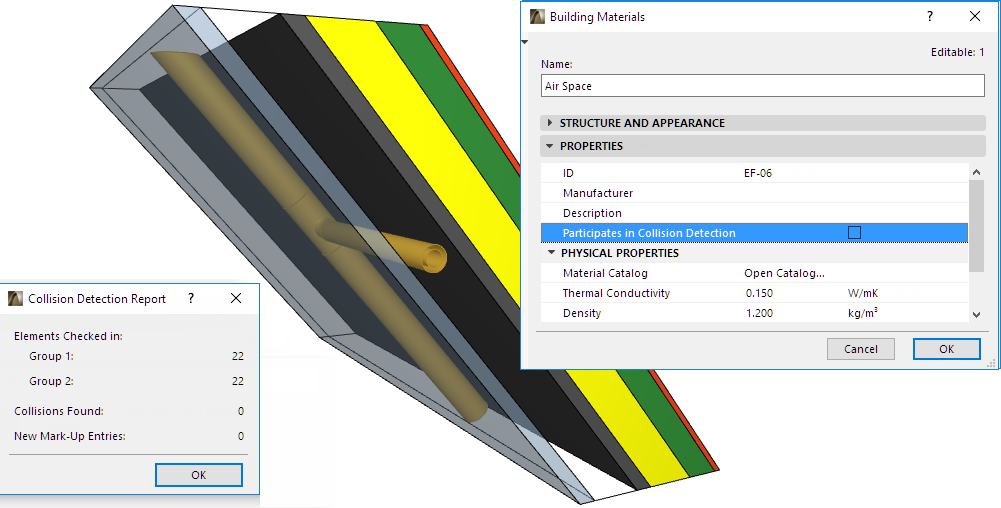The height and width of the screenshot is (508, 1001).
Task: Collapse the Physical Properties group
Action: tap(552, 253)
